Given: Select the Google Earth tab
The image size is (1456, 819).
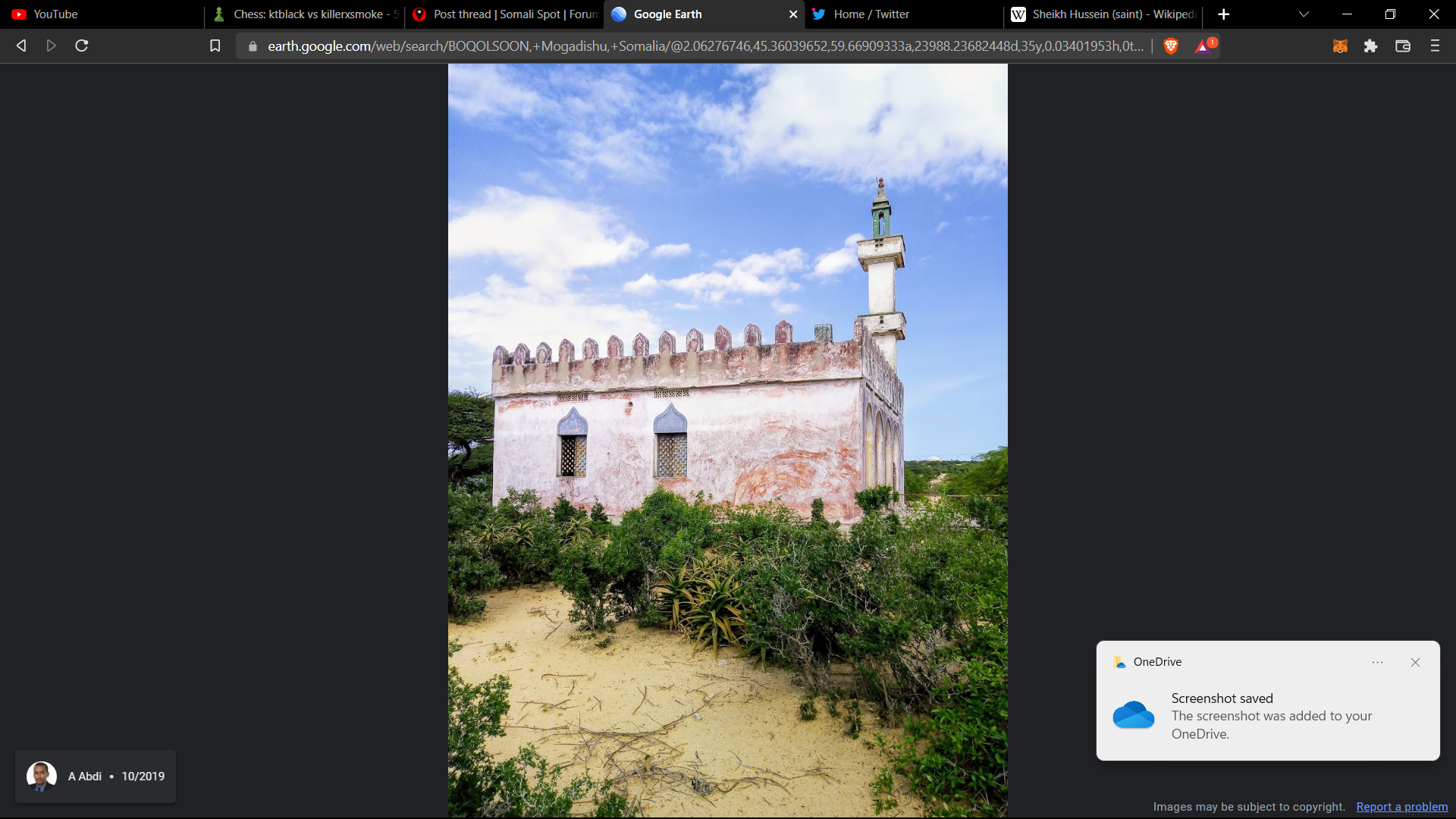Looking at the screenshot, I should pos(704,14).
